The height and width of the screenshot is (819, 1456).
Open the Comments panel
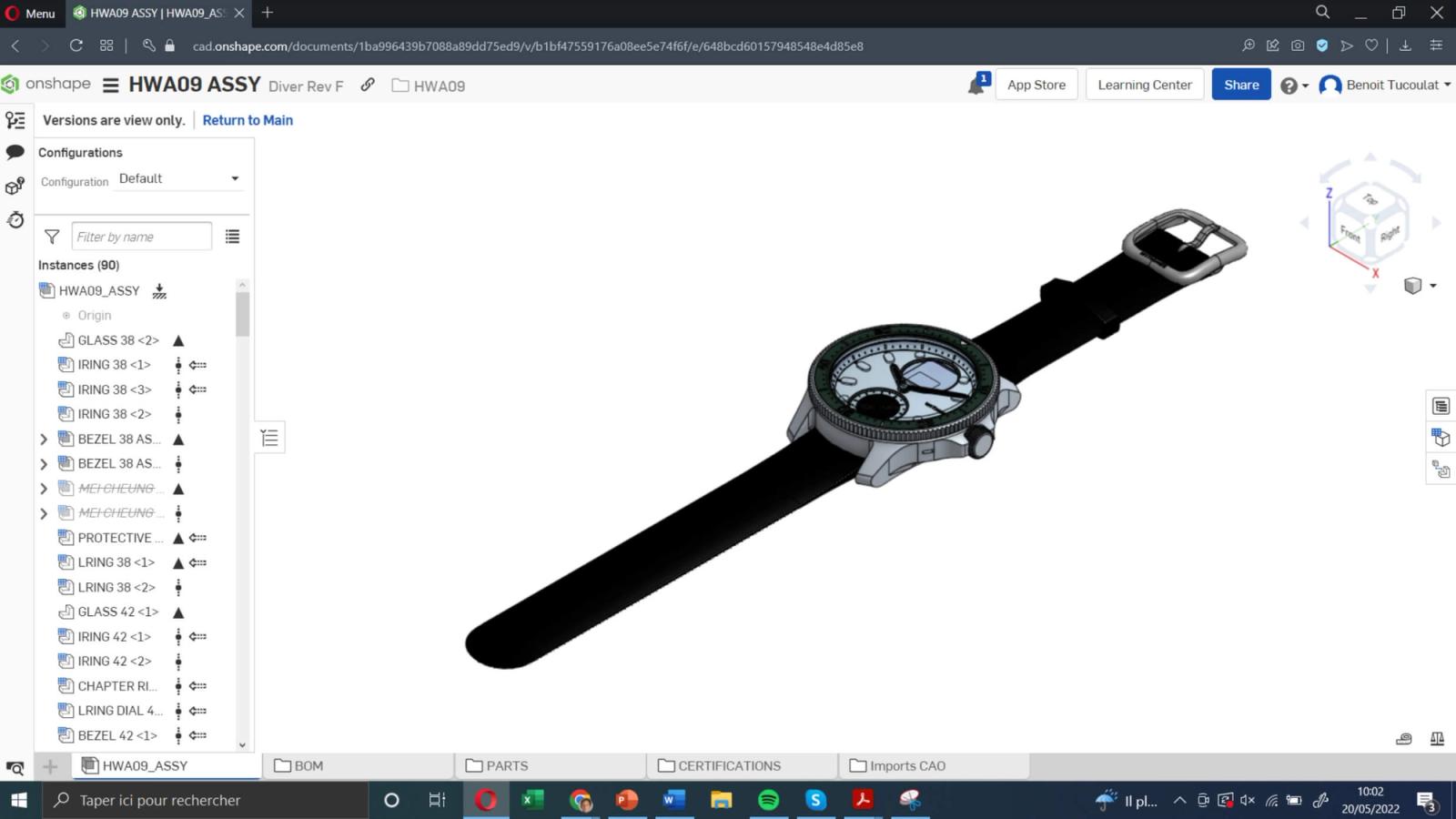click(15, 152)
